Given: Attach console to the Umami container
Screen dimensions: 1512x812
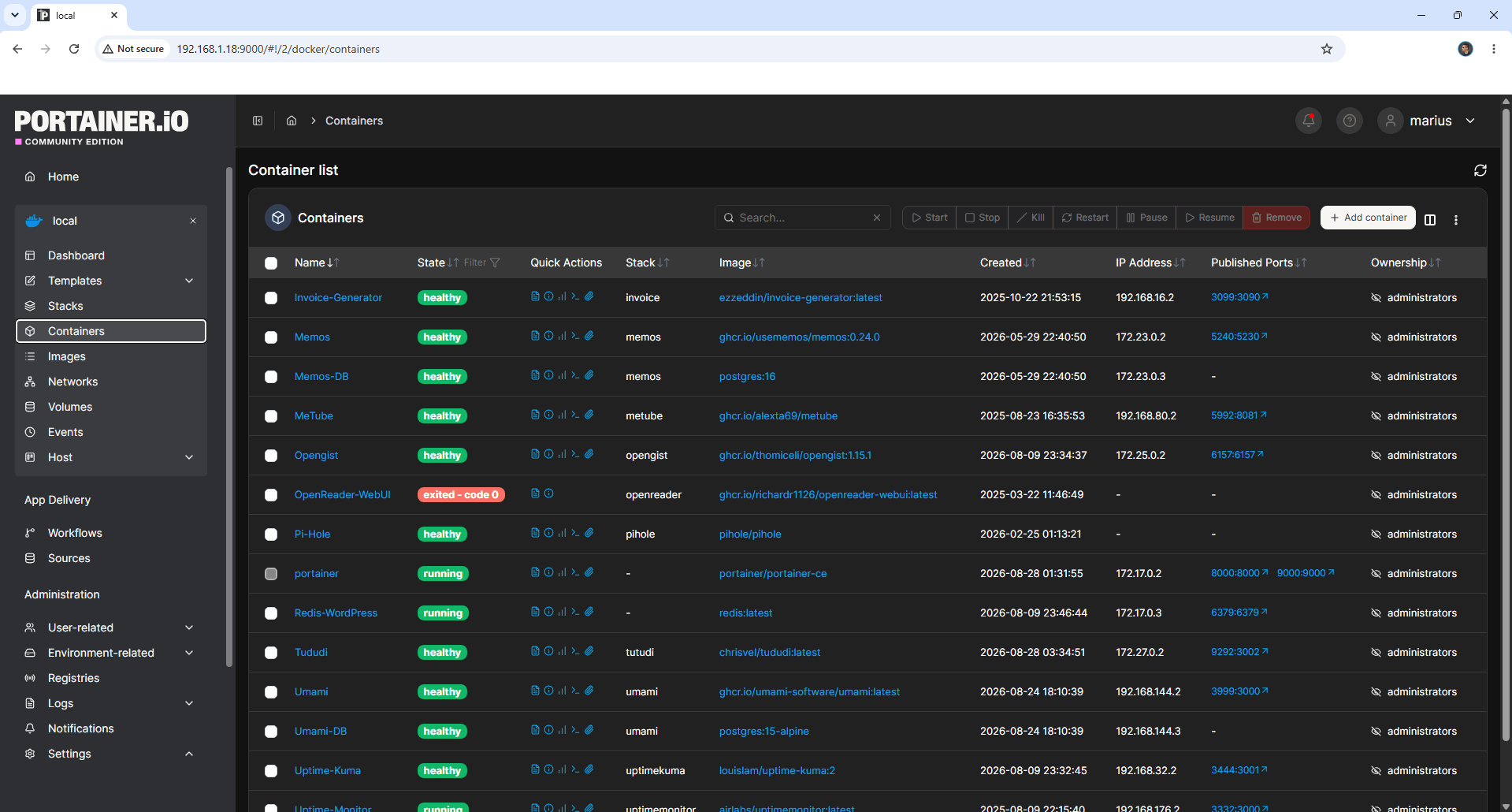Looking at the screenshot, I should pyautogui.click(x=589, y=691).
